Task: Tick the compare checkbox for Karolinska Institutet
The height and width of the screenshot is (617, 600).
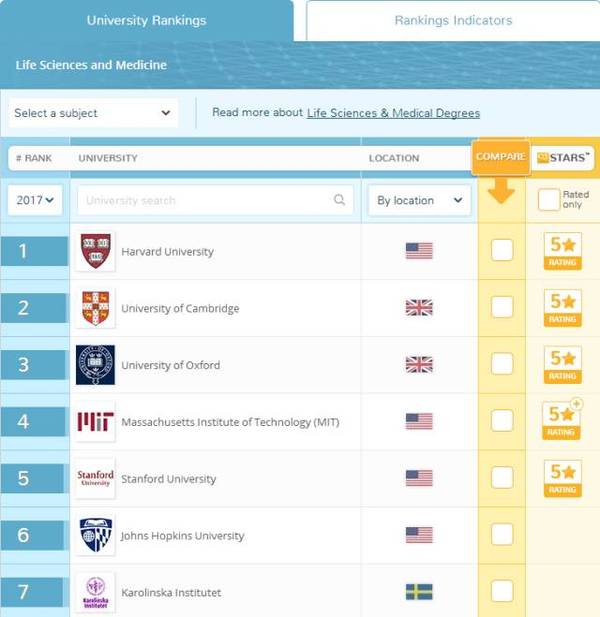Action: 502,591
